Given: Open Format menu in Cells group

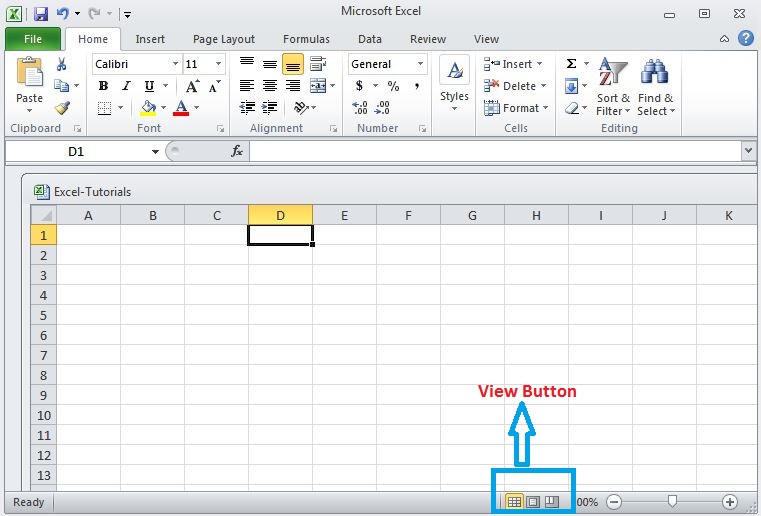Looking at the screenshot, I should 516,108.
